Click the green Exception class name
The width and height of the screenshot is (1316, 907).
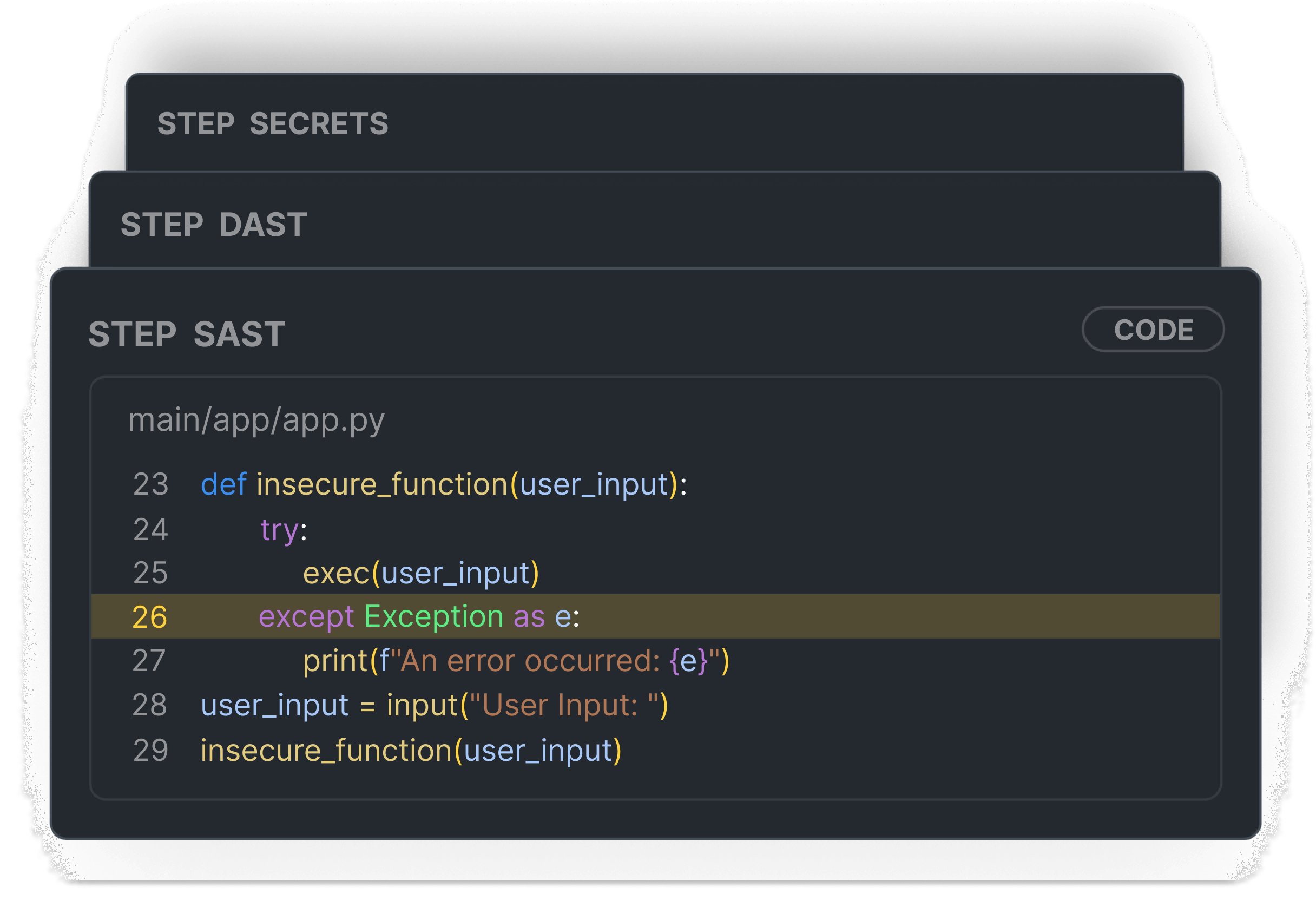[x=433, y=617]
